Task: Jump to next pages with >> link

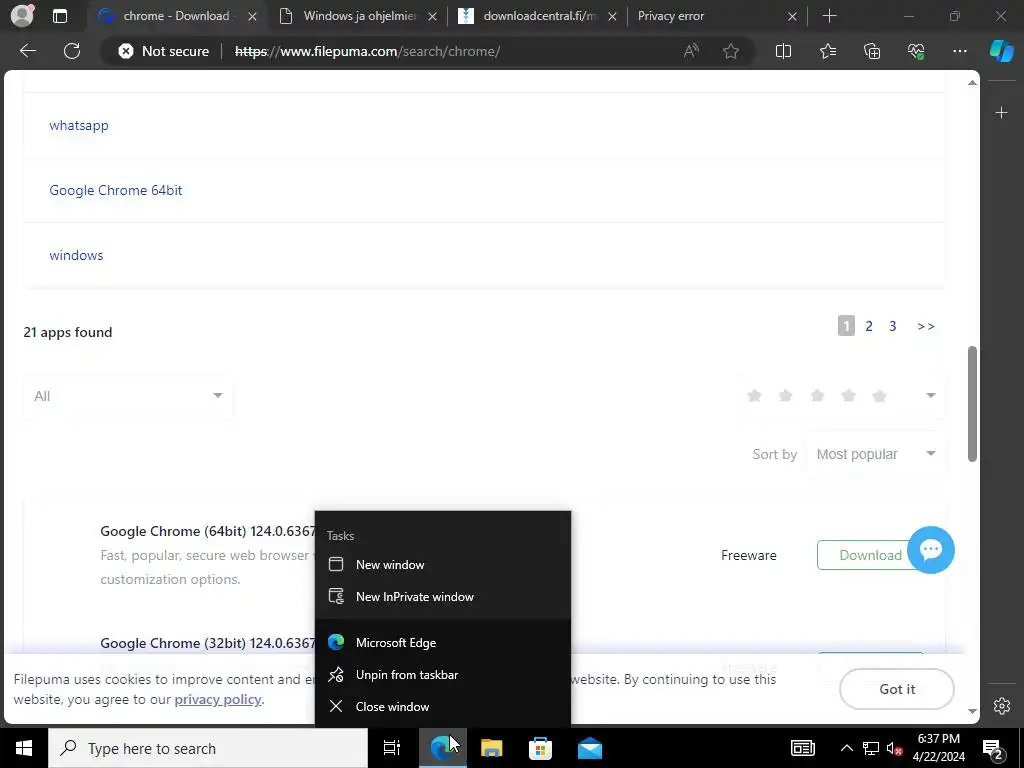Action: pos(925,326)
